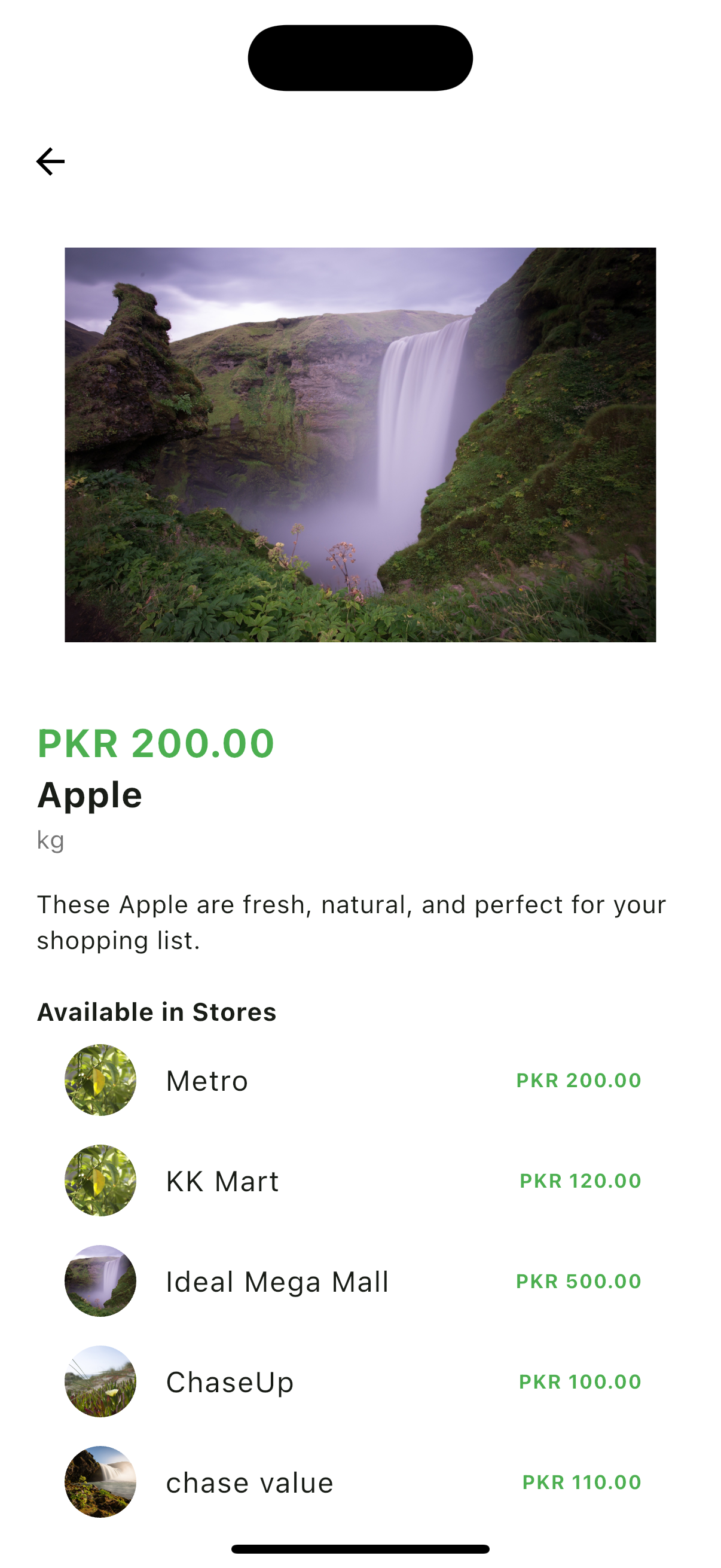
Task: Click Metro's PKR 200.00 price
Action: pyautogui.click(x=579, y=1081)
